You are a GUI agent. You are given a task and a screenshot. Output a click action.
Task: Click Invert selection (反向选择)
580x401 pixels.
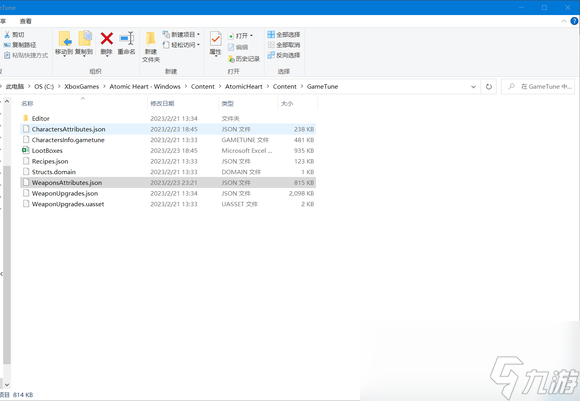click(x=284, y=55)
